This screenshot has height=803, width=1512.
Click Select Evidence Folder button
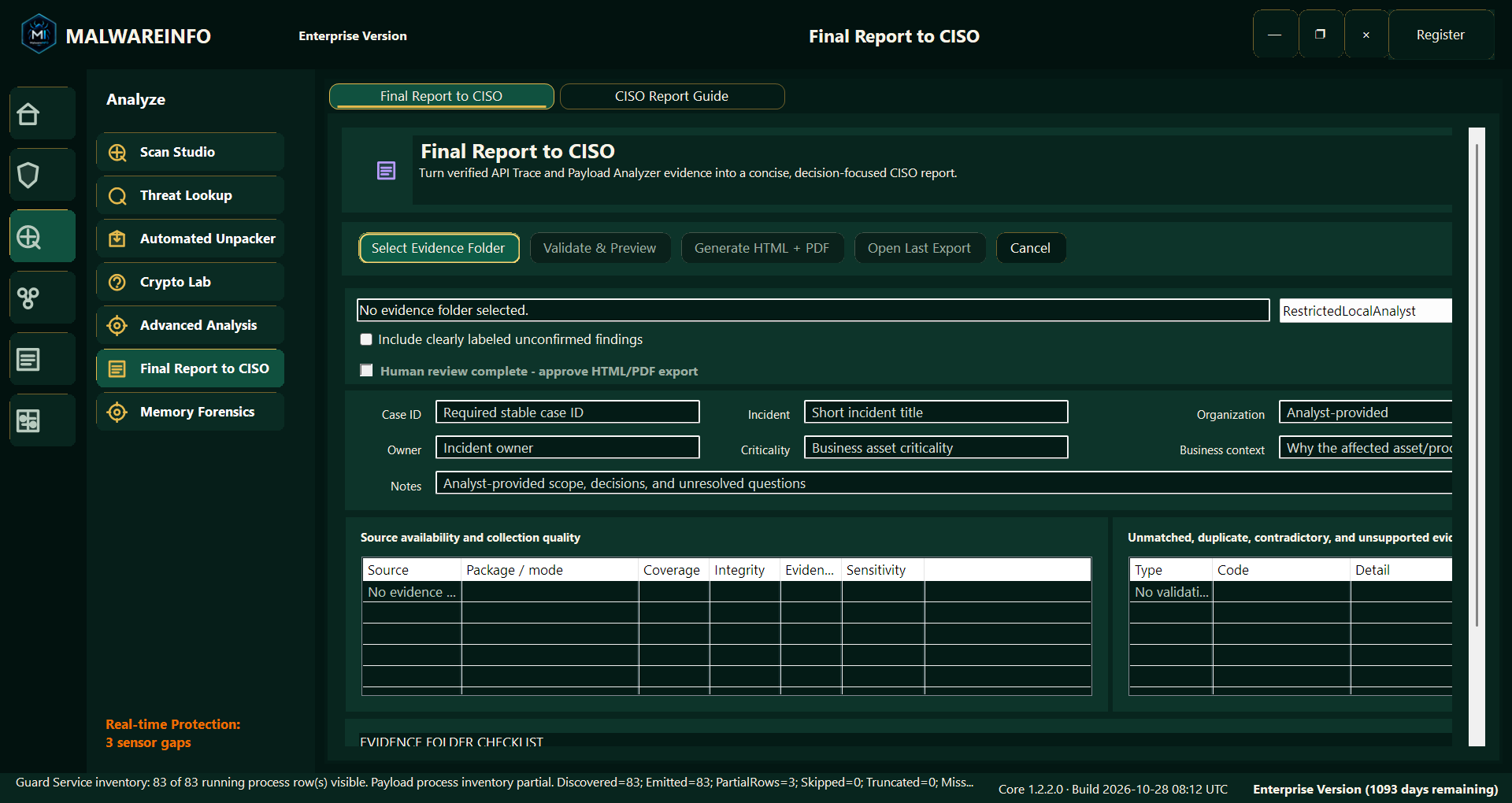(439, 248)
